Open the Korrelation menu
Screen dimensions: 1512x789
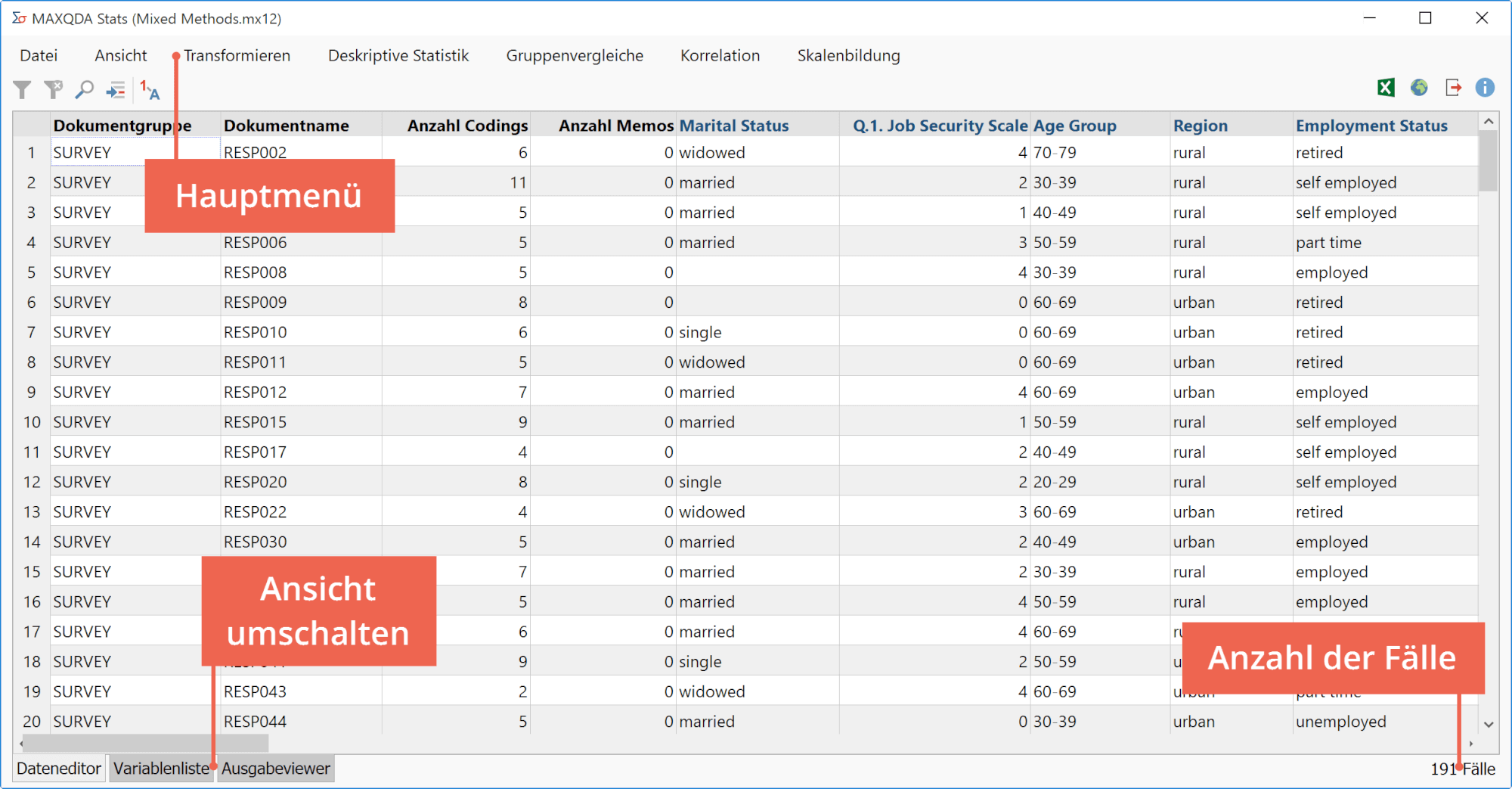point(720,55)
